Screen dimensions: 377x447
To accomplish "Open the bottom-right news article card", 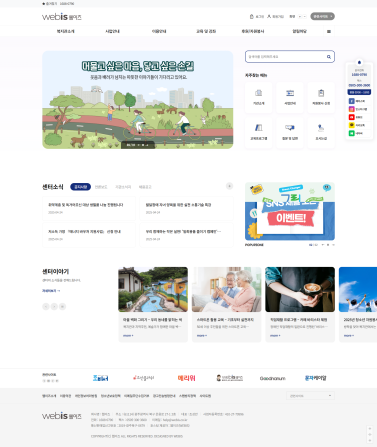I will [186, 235].
